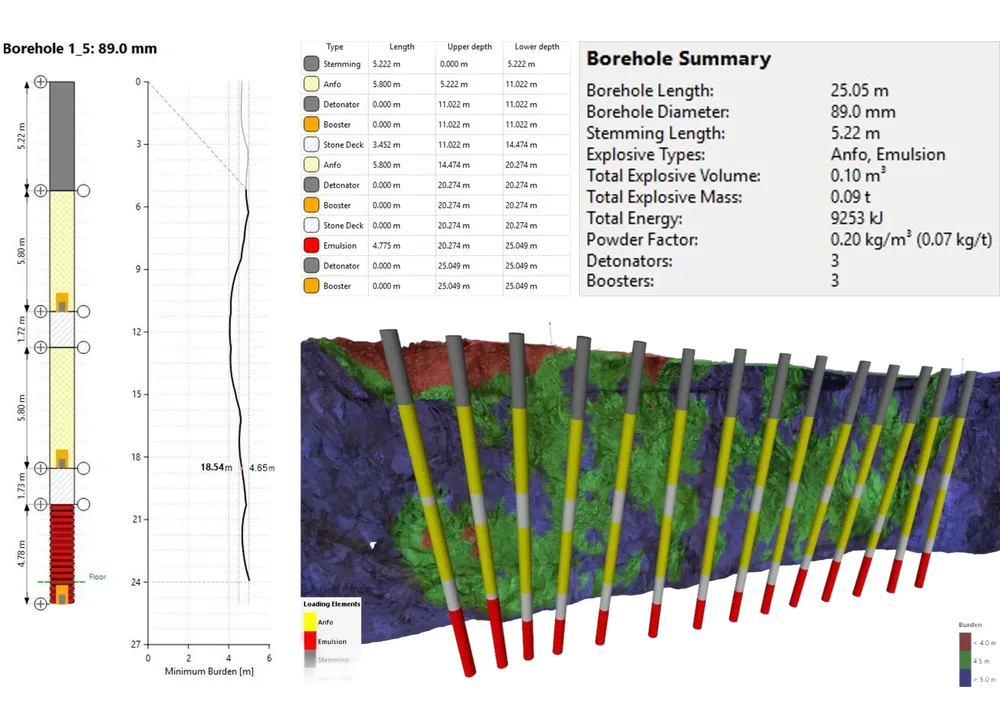Viewport: 1000px width, 728px height.
Task: Click the Total Energy value 9253 kJ
Action: click(857, 218)
